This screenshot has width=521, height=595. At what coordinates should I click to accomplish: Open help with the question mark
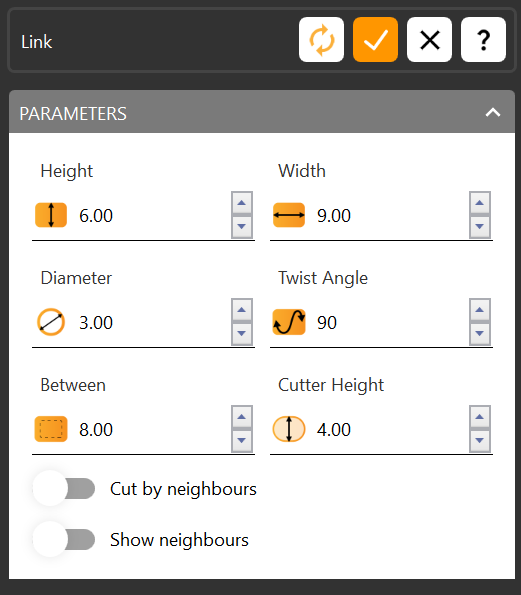(483, 39)
